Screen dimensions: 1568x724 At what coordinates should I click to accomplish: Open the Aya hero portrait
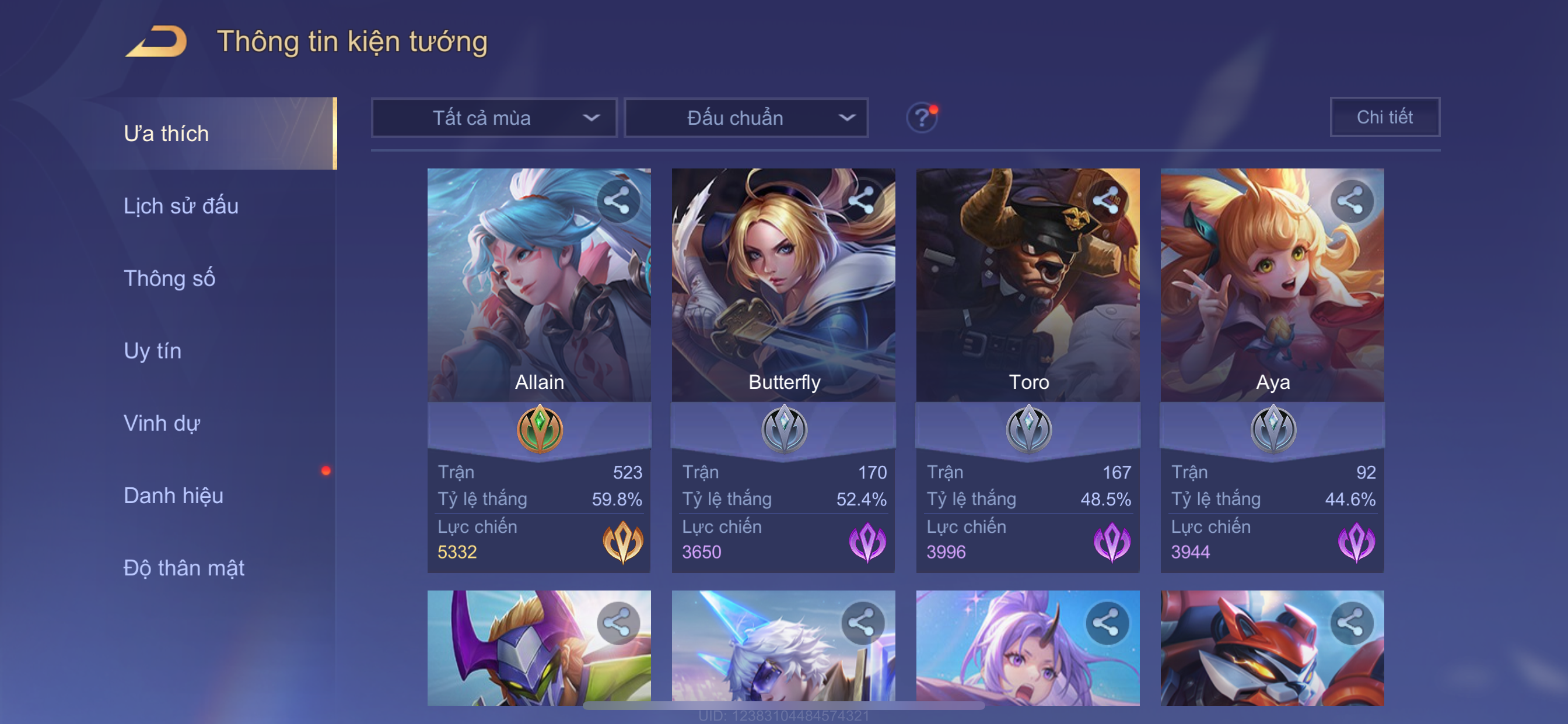pyautogui.click(x=1272, y=284)
